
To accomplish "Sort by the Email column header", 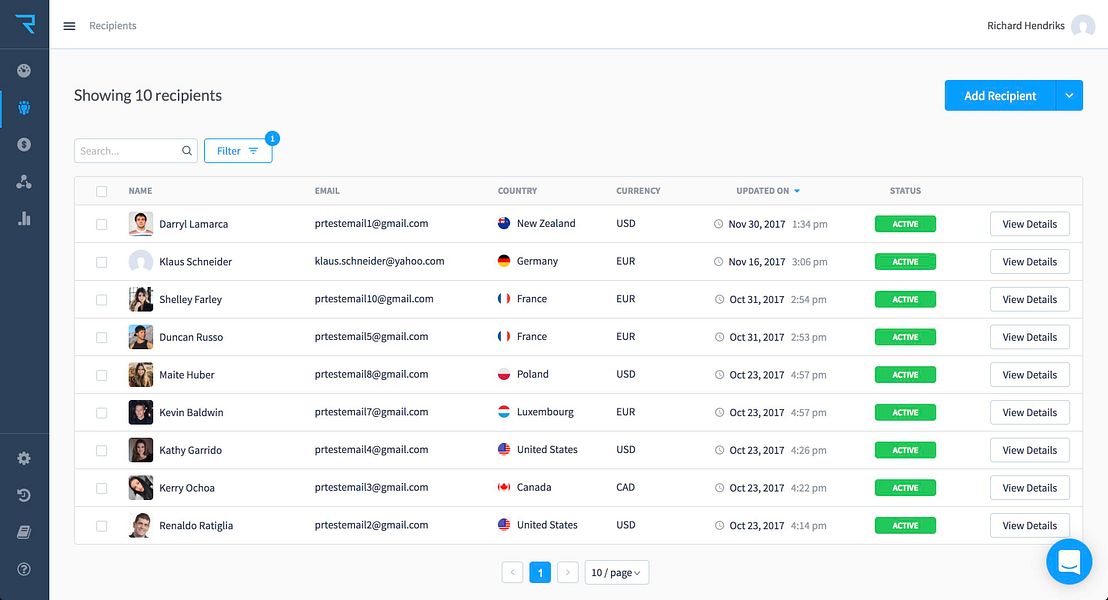I will click(327, 191).
